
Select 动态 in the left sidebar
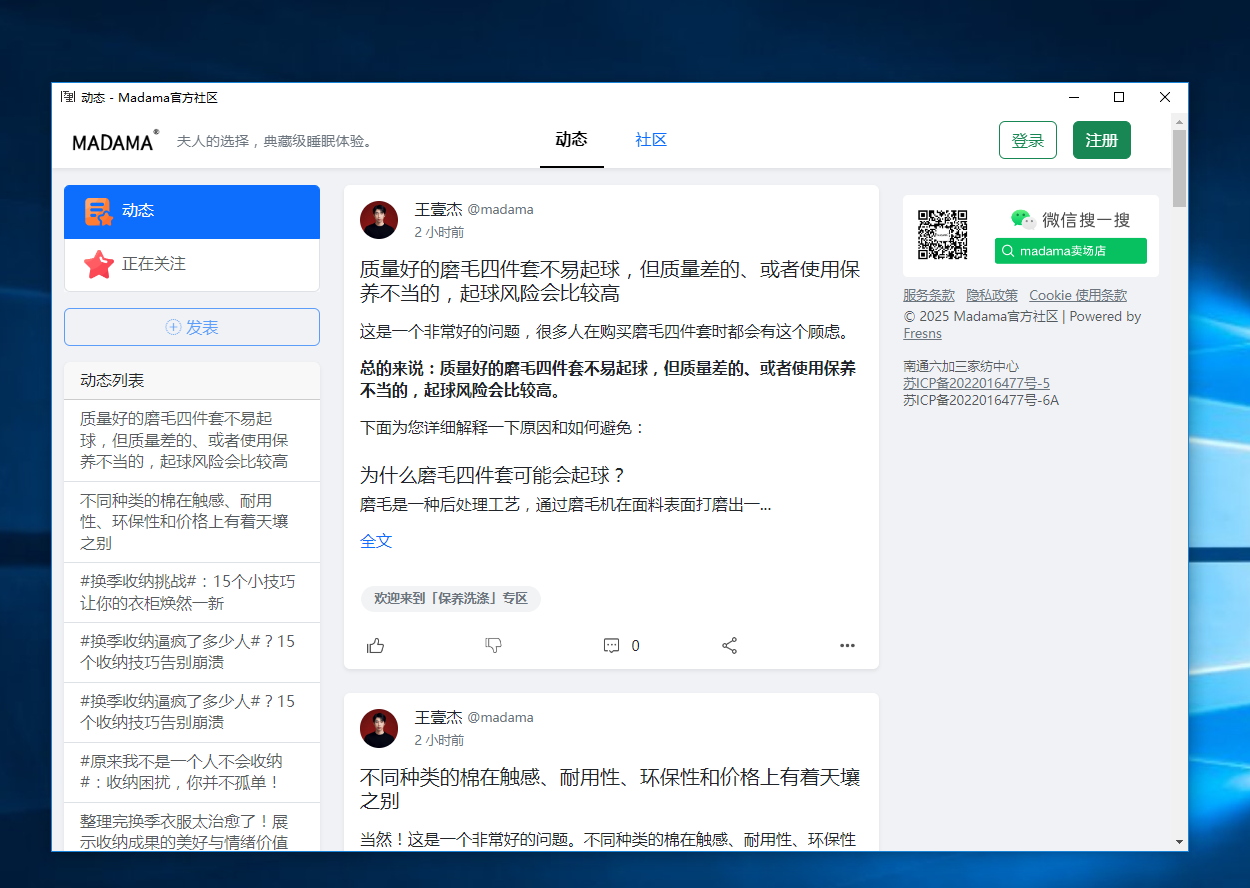point(191,211)
